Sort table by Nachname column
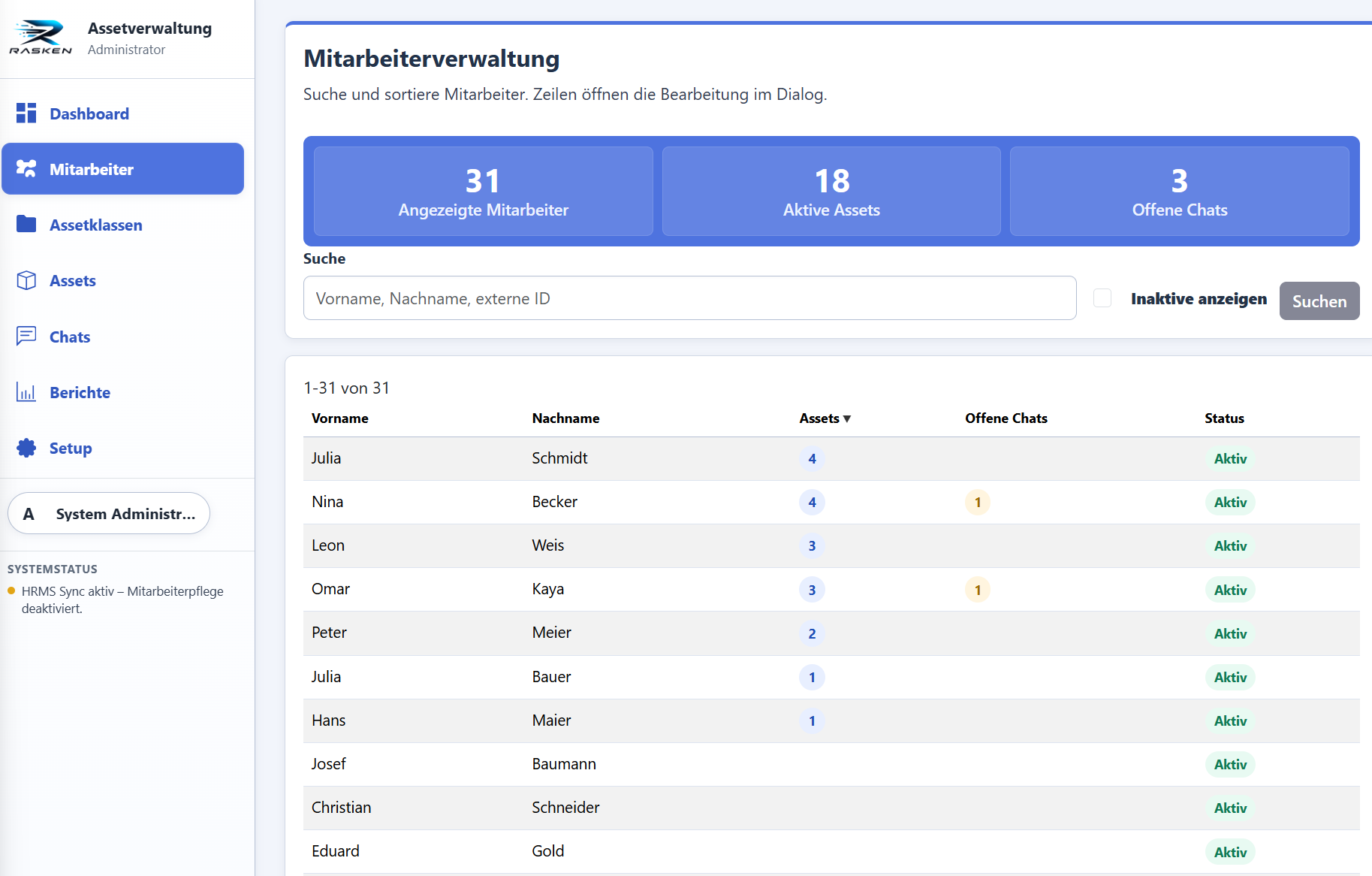The height and width of the screenshot is (876, 1372). (x=565, y=418)
